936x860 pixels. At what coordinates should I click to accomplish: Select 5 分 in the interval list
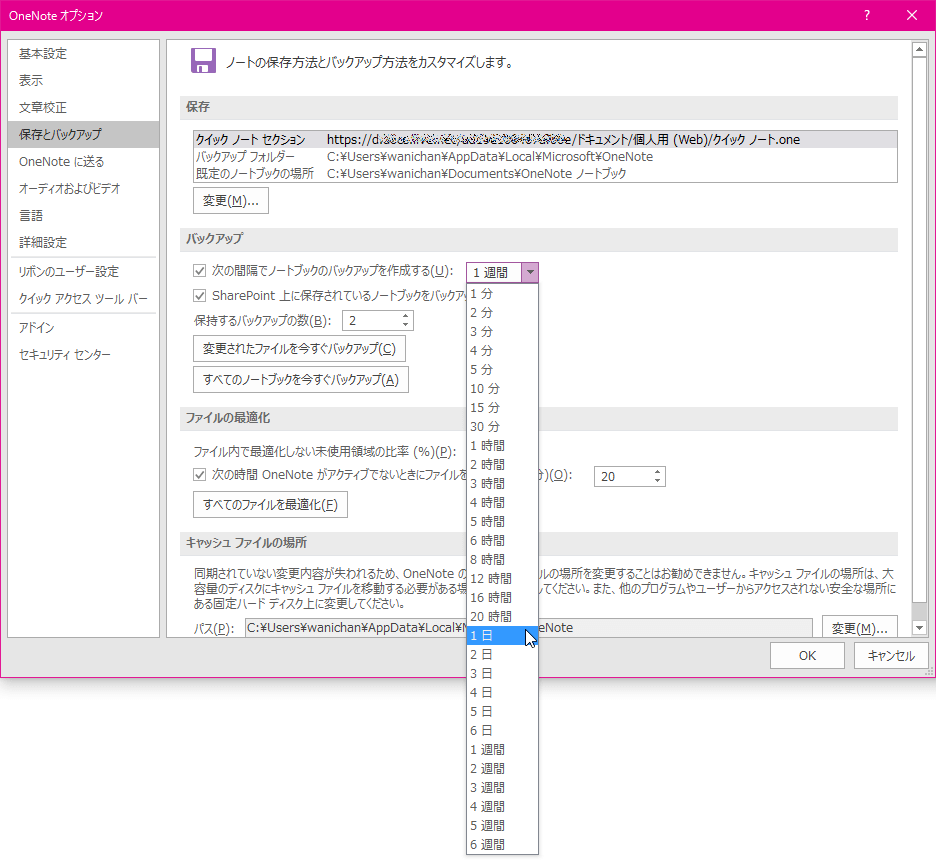[502, 369]
